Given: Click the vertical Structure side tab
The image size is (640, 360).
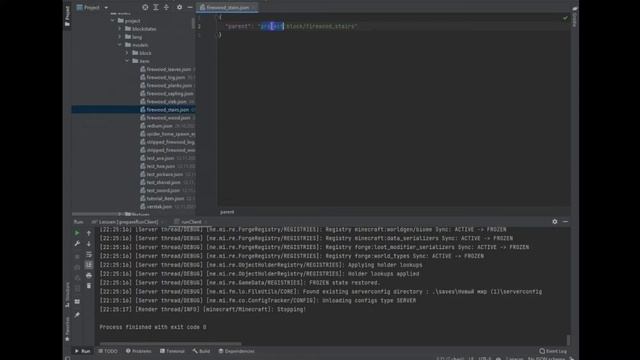Looking at the screenshot, I should [67, 295].
